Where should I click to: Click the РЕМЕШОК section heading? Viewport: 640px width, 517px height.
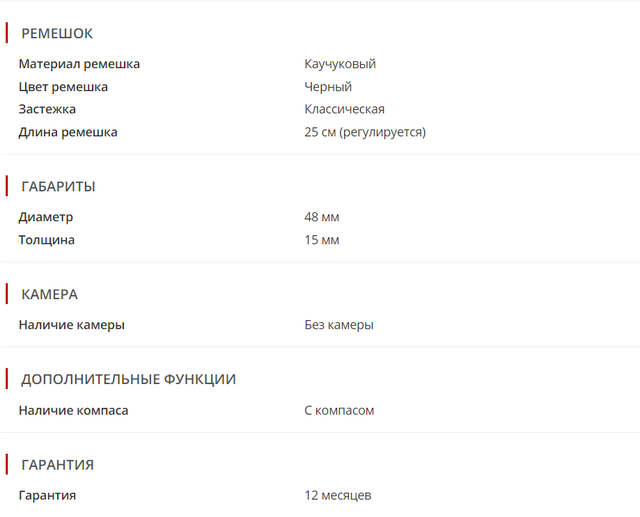click(x=57, y=33)
